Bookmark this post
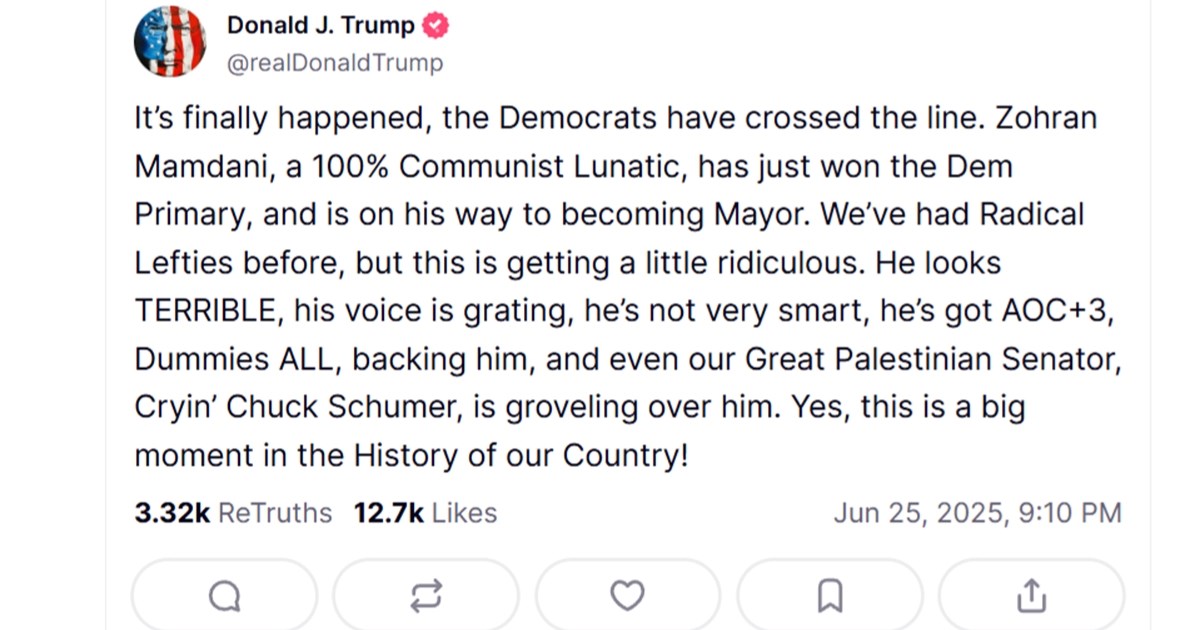This screenshot has width=1200, height=630. [829, 597]
